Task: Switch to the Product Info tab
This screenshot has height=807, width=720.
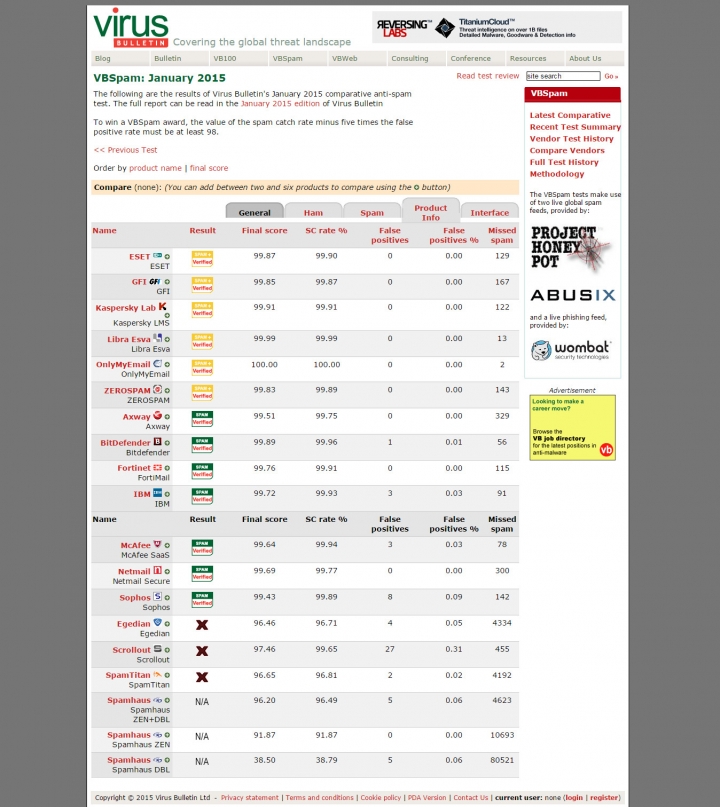Action: (431, 212)
